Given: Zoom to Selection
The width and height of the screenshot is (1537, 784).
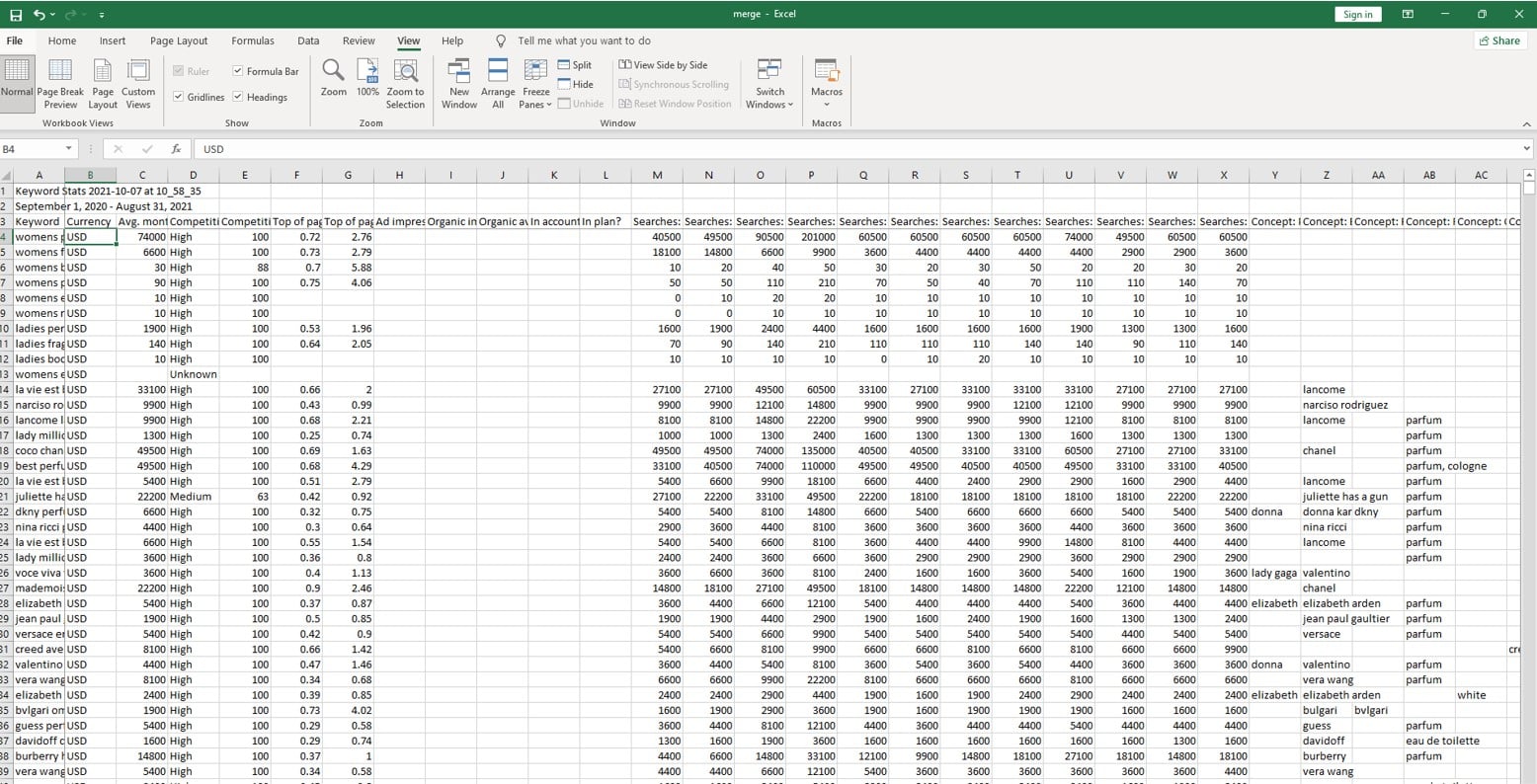Looking at the screenshot, I should coord(405,83).
